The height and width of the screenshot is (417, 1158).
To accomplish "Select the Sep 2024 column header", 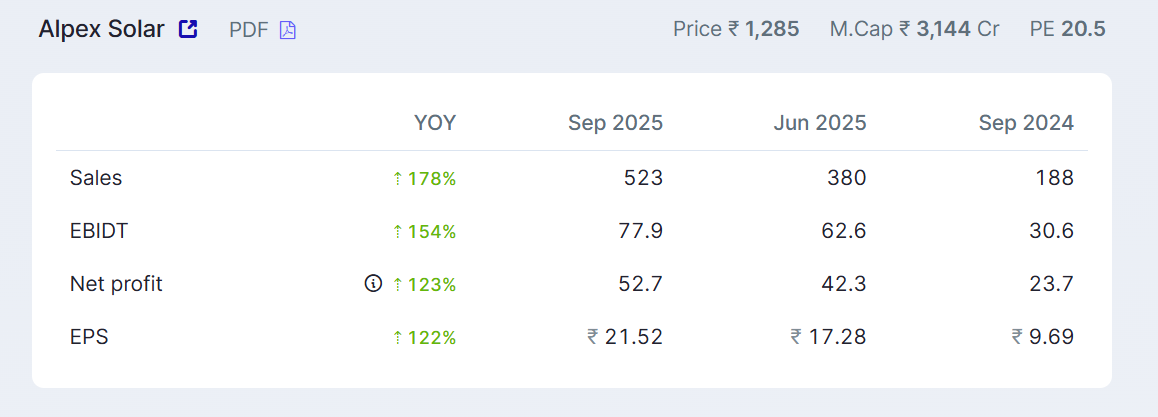I will pyautogui.click(x=1026, y=123).
